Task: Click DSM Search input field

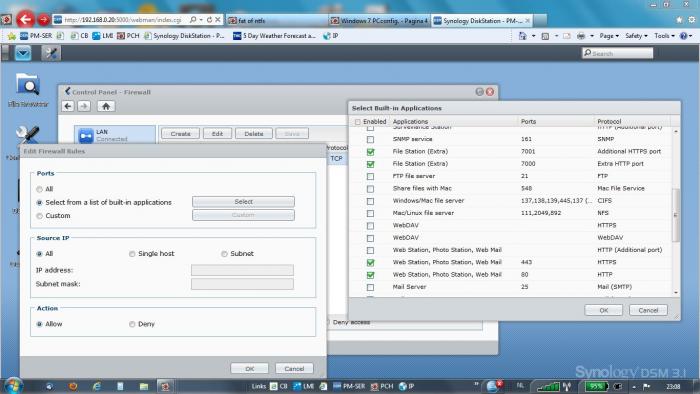Action: point(618,53)
